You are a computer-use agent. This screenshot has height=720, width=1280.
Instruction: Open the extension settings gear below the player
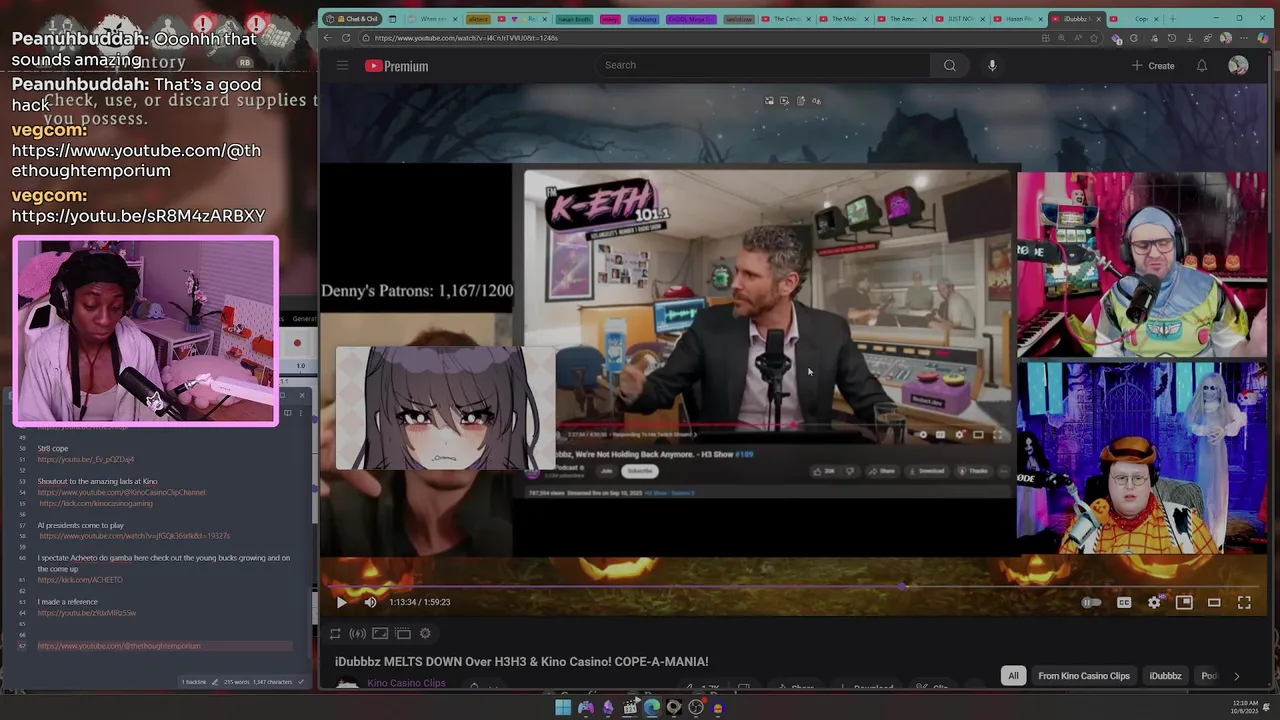pos(425,633)
